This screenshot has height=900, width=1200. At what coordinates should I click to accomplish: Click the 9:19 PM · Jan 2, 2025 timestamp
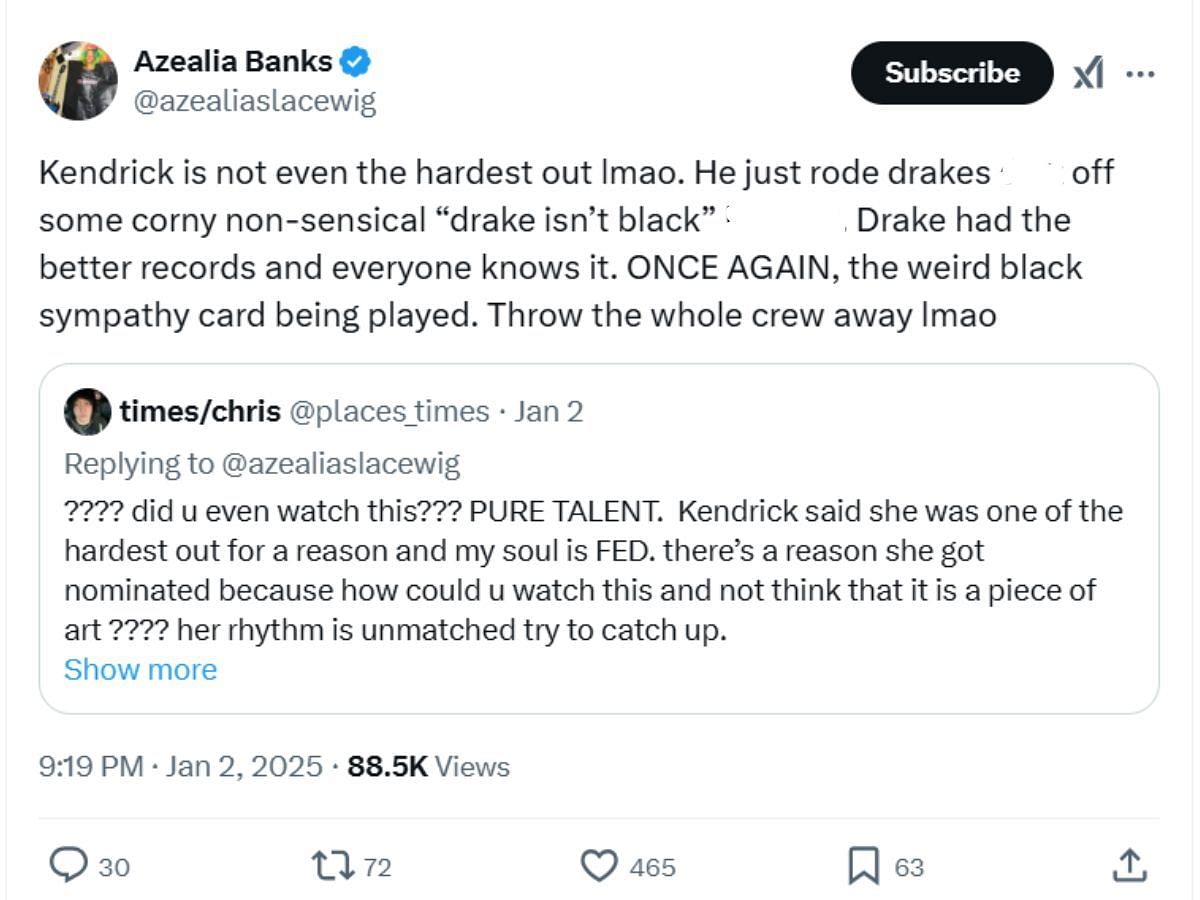(181, 767)
